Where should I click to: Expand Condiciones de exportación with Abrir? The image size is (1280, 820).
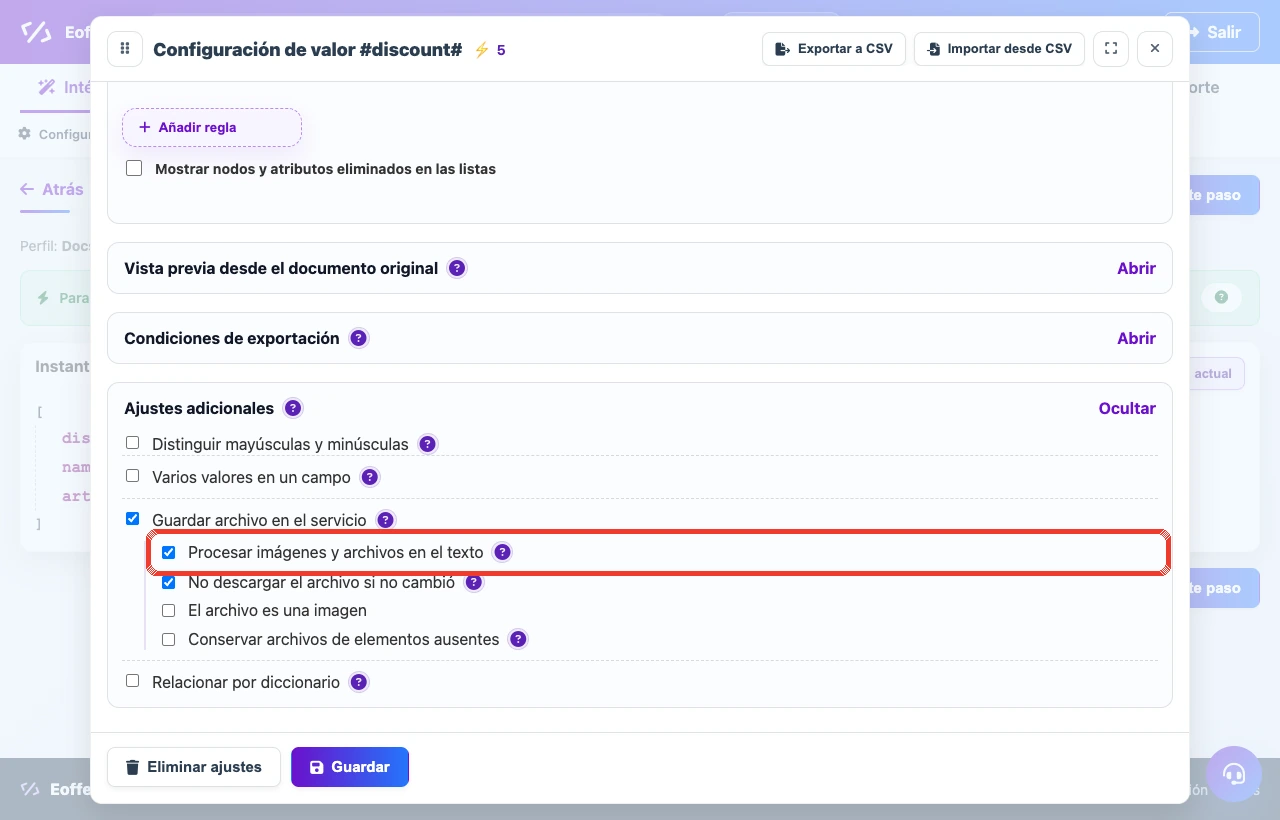pos(1136,338)
